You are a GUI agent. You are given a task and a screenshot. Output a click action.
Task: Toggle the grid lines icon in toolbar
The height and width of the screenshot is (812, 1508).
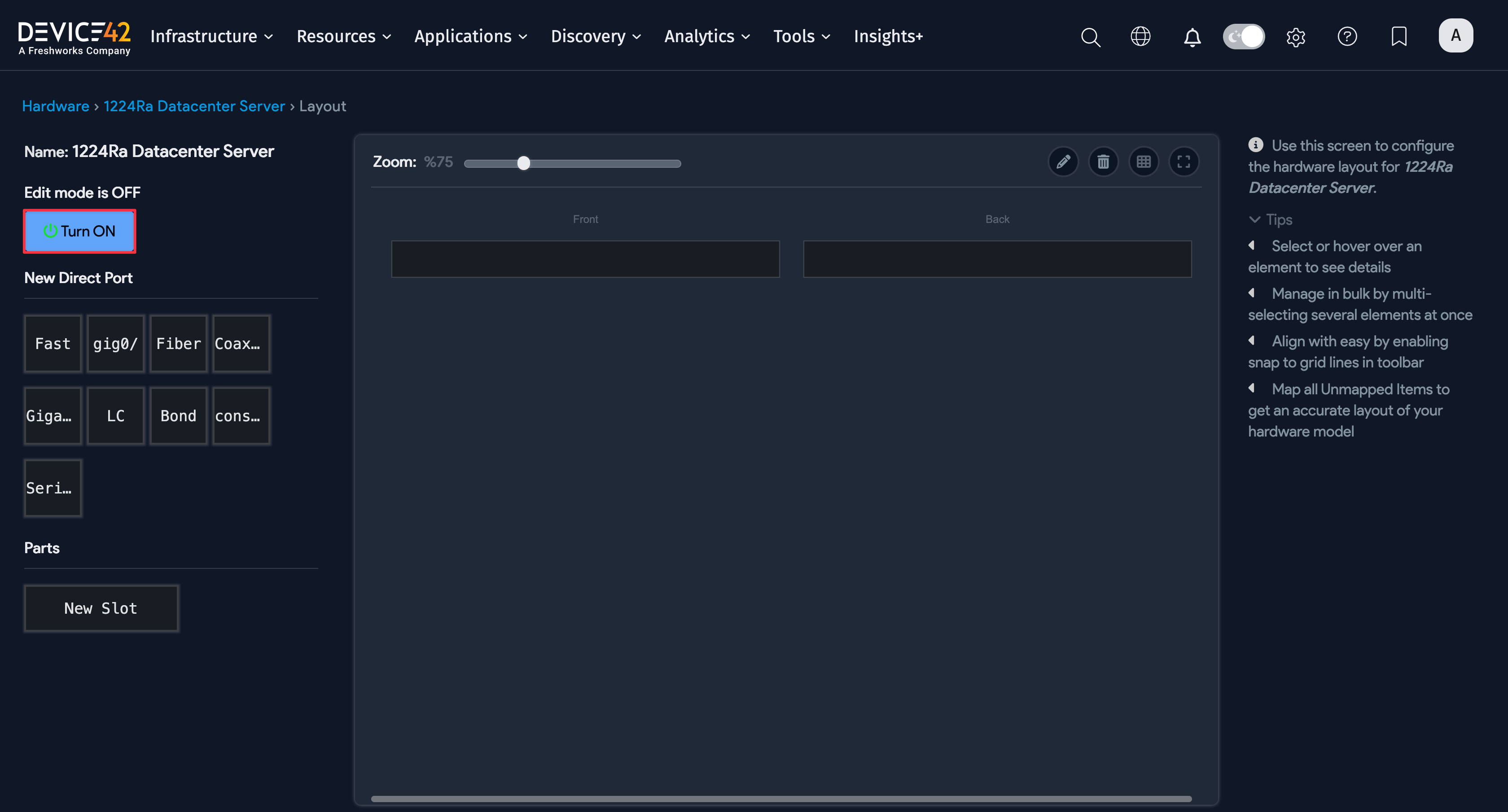point(1143,162)
